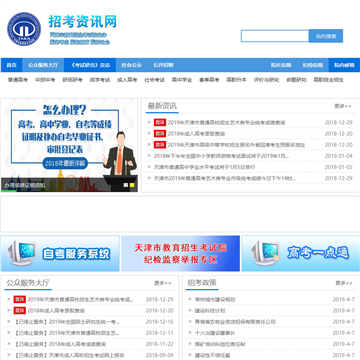Select the 评价与研究 sub-navigation link
This screenshot has height=360, width=360.
[x=266, y=80]
